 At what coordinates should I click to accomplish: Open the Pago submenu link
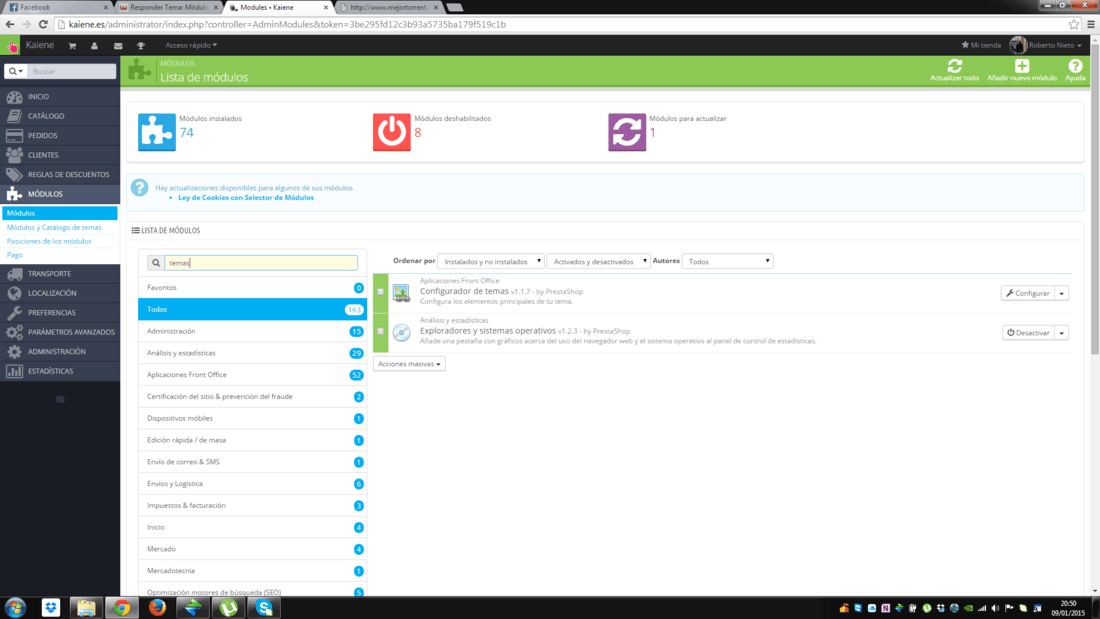pyautogui.click(x=15, y=255)
